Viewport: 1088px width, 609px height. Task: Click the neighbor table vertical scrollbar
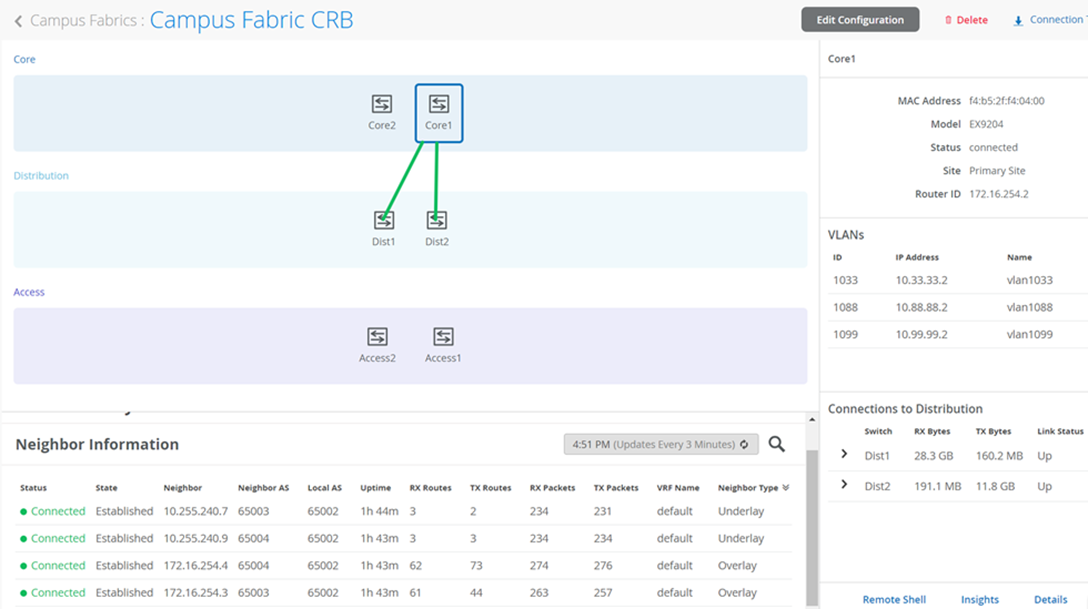pyautogui.click(x=812, y=527)
